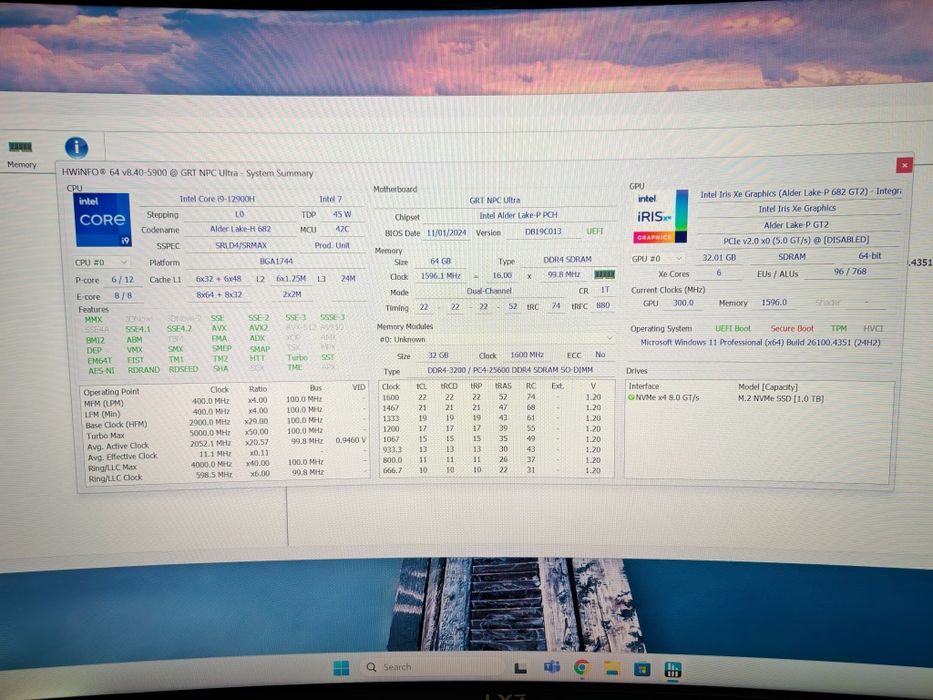Click the GPU memory 32.01 GB value
The image size is (933, 700).
pyautogui.click(x=719, y=258)
